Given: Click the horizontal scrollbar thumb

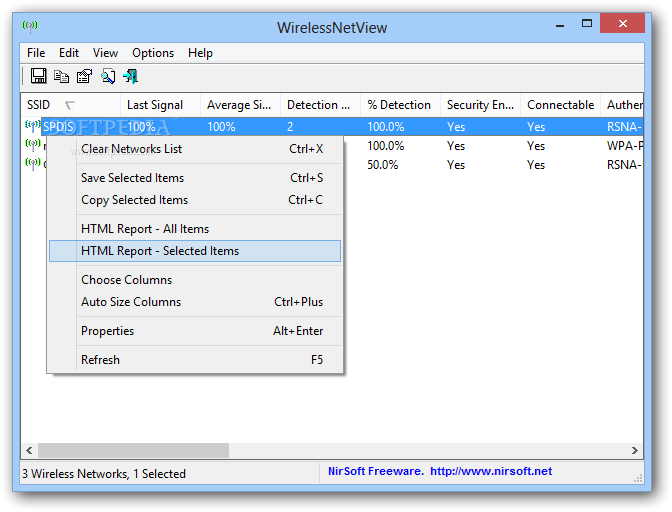Looking at the screenshot, I should tap(133, 450).
